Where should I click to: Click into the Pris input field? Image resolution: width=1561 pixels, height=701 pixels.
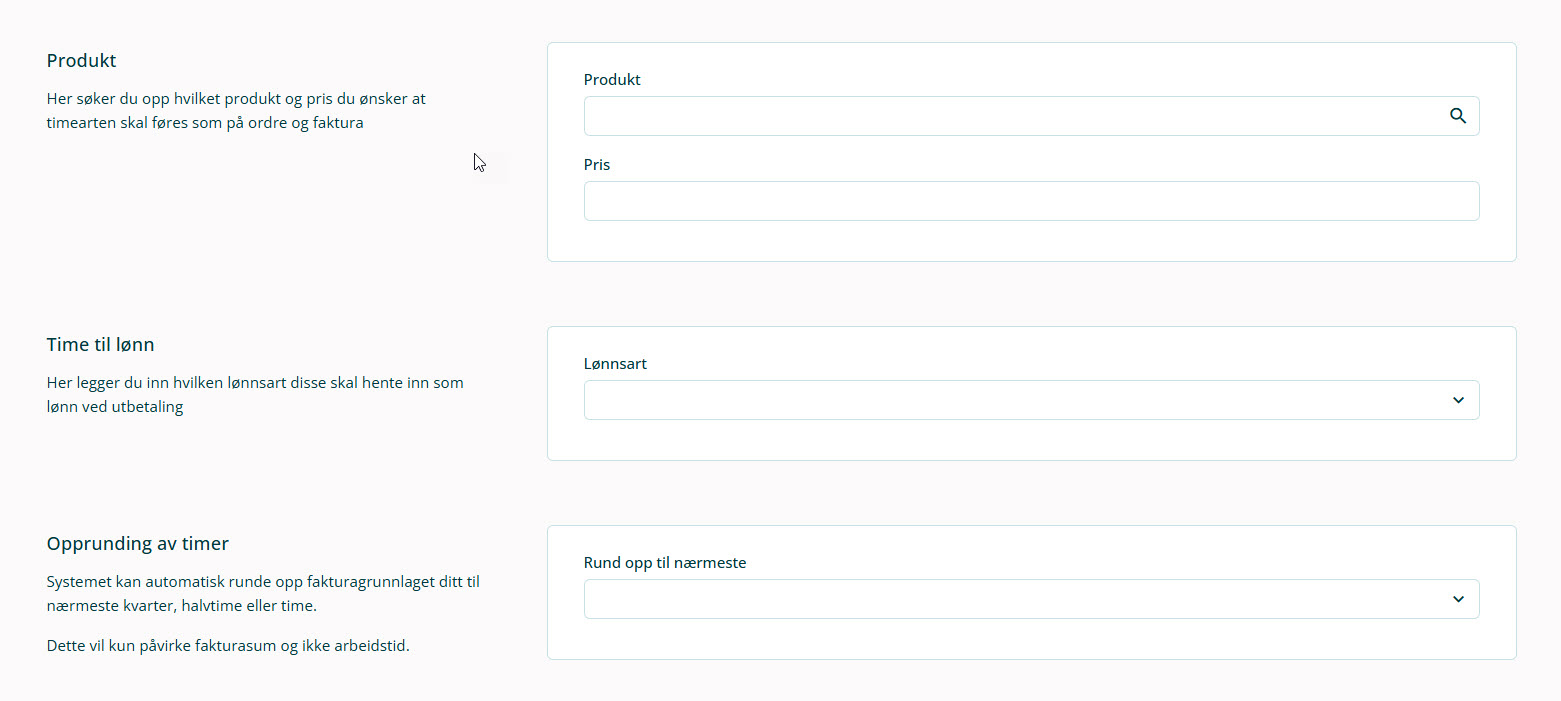pos(1030,201)
